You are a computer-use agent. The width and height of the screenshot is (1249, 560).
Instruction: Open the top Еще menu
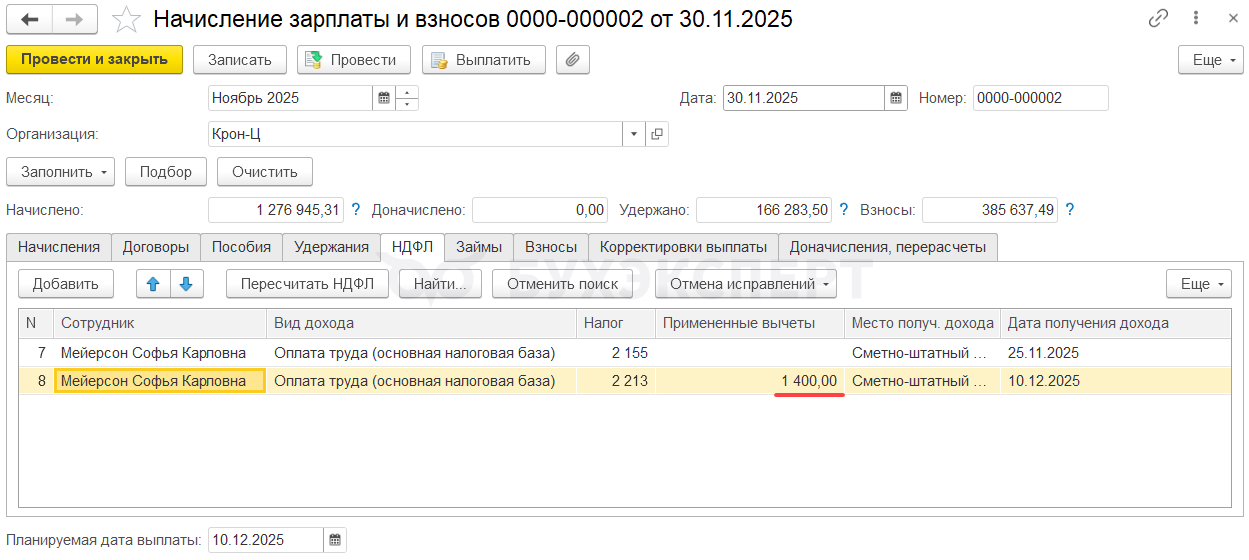1210,59
